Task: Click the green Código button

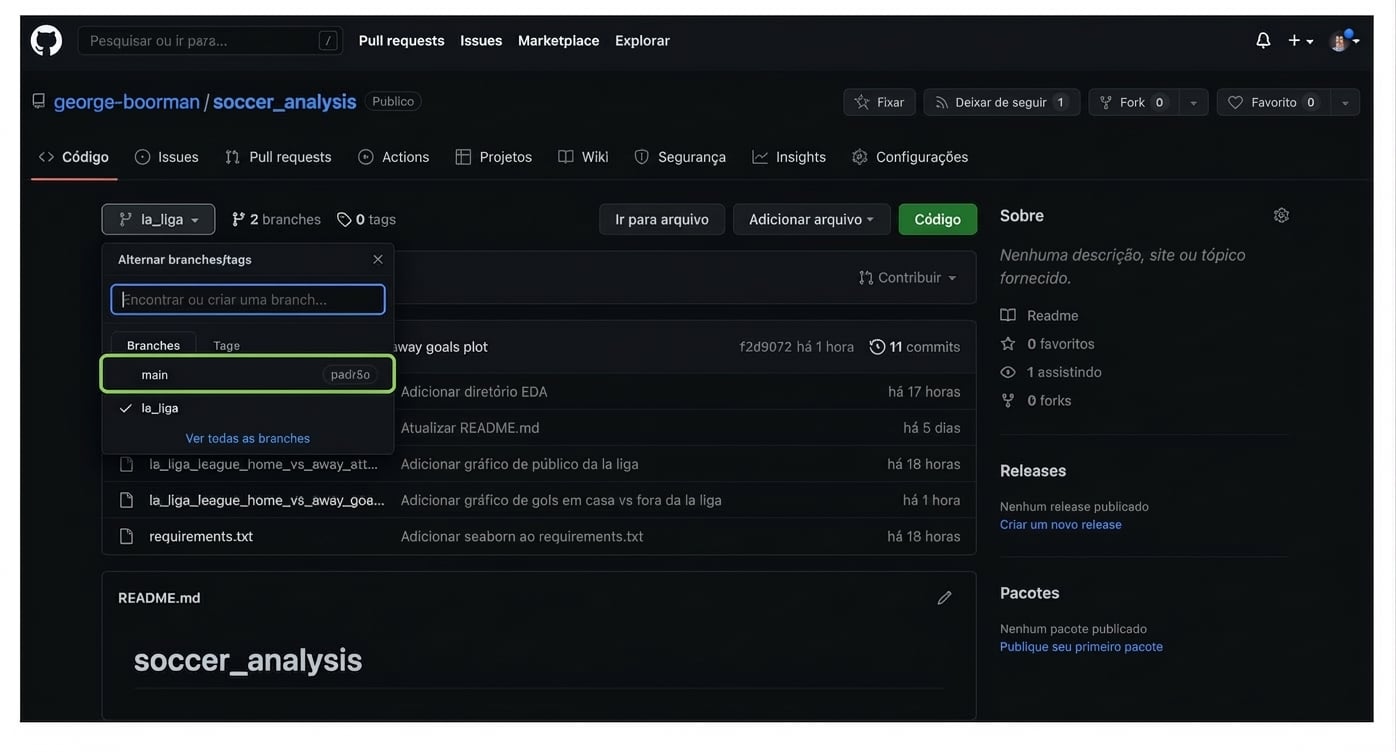Action: [937, 219]
